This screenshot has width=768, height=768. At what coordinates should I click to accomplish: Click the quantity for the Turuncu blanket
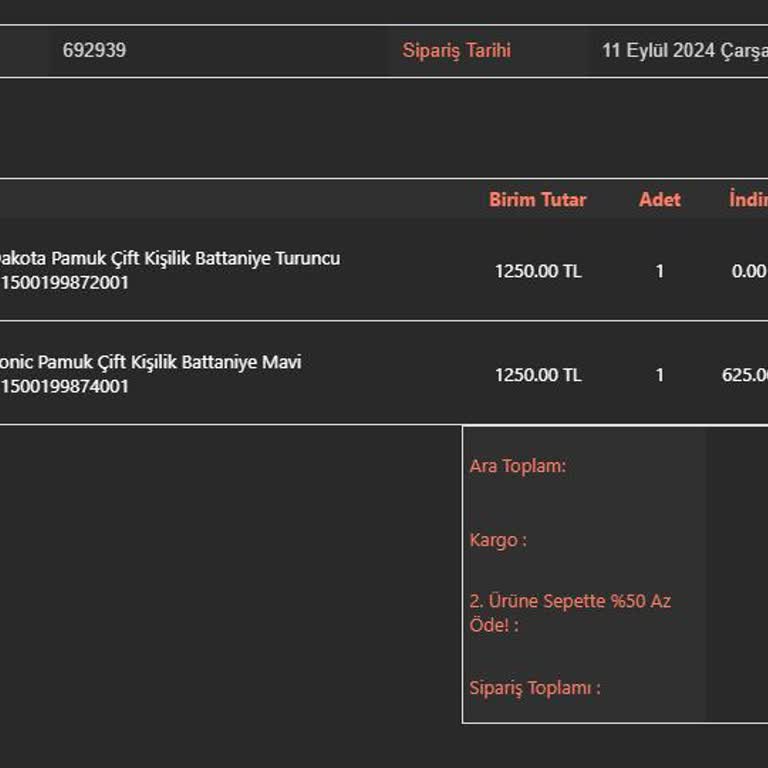click(x=659, y=271)
